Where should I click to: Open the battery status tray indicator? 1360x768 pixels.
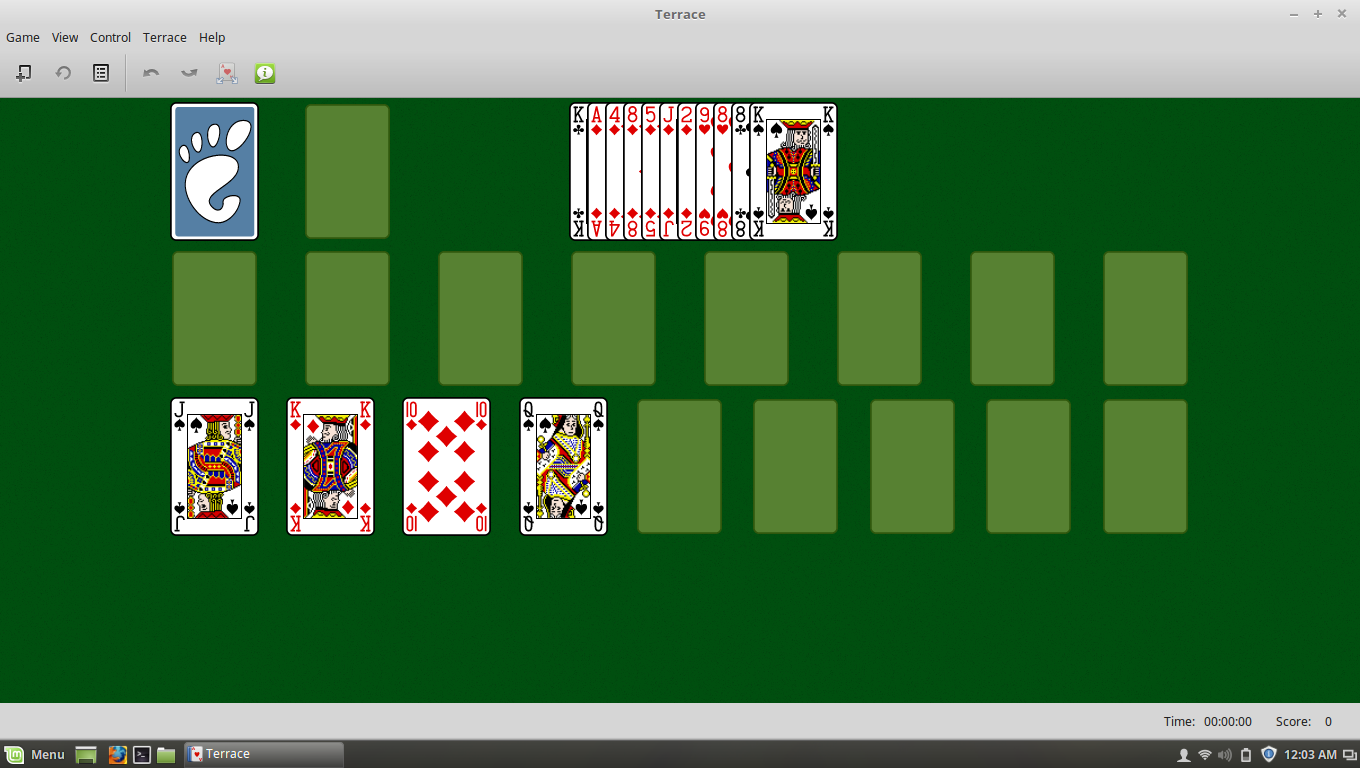pyautogui.click(x=1245, y=754)
